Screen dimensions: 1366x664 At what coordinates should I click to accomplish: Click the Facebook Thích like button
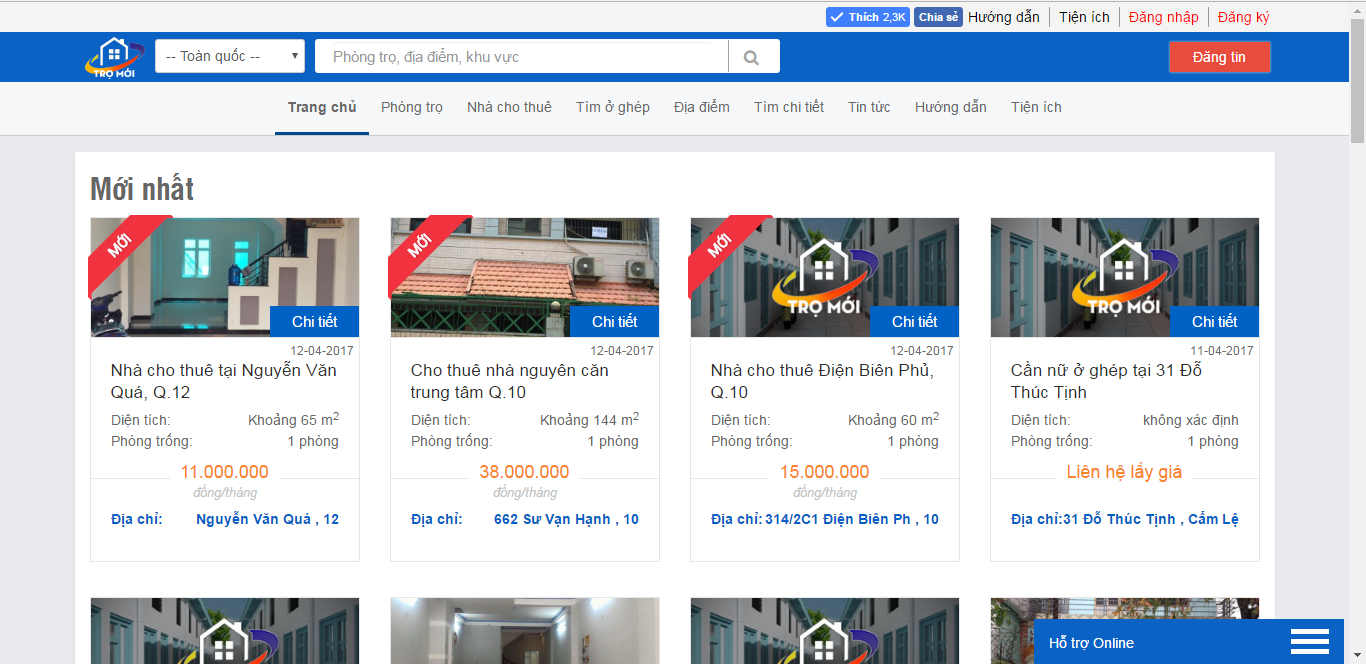[x=867, y=17]
